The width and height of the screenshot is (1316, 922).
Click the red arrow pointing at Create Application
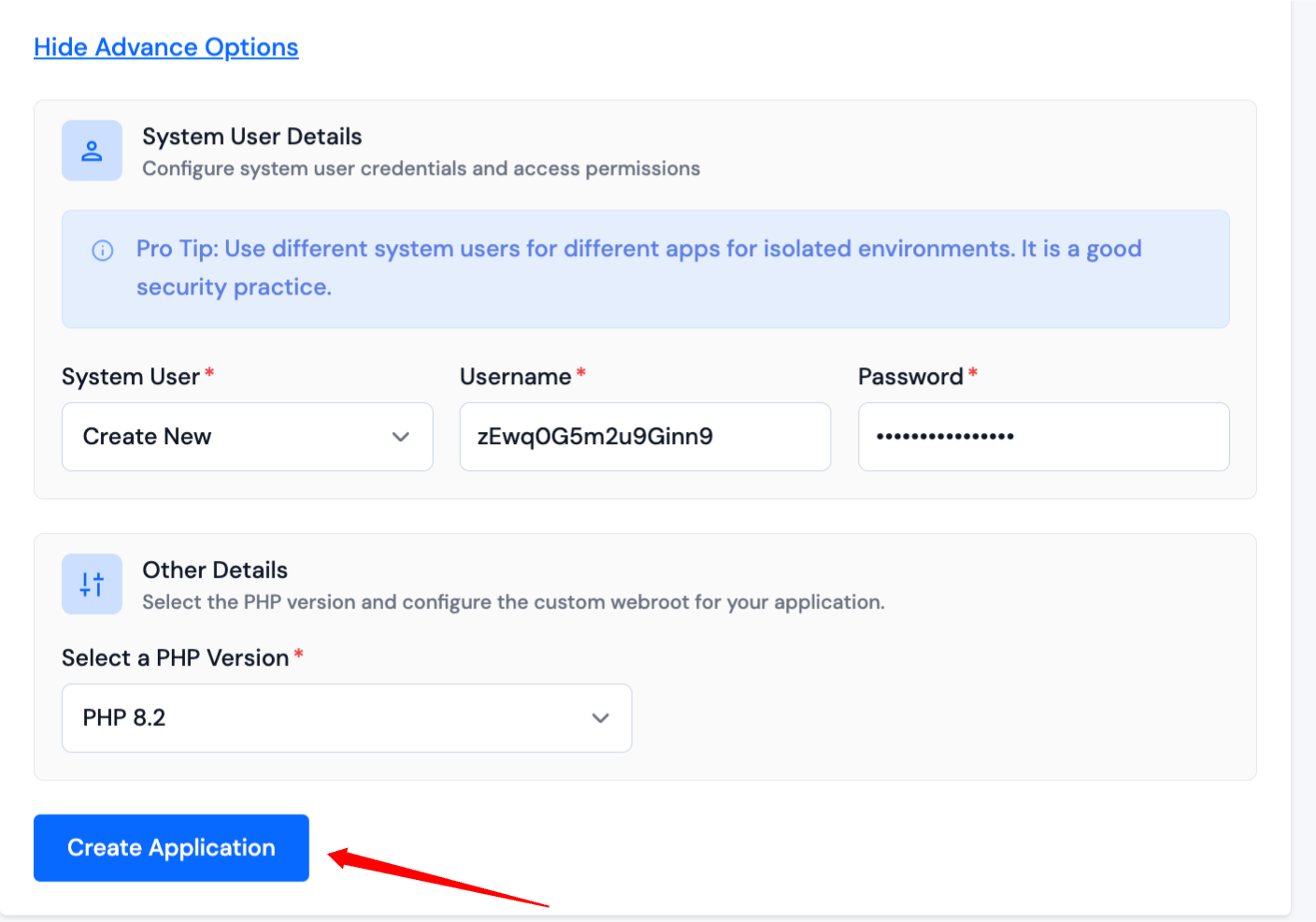(x=439, y=874)
